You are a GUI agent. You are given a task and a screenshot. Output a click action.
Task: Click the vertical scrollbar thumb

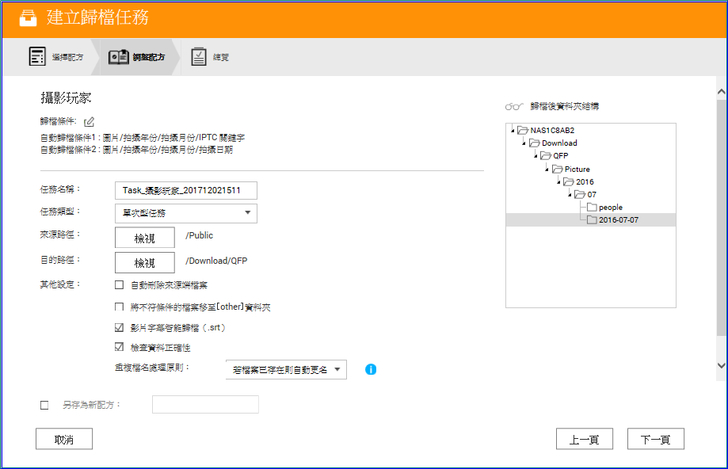722,217
